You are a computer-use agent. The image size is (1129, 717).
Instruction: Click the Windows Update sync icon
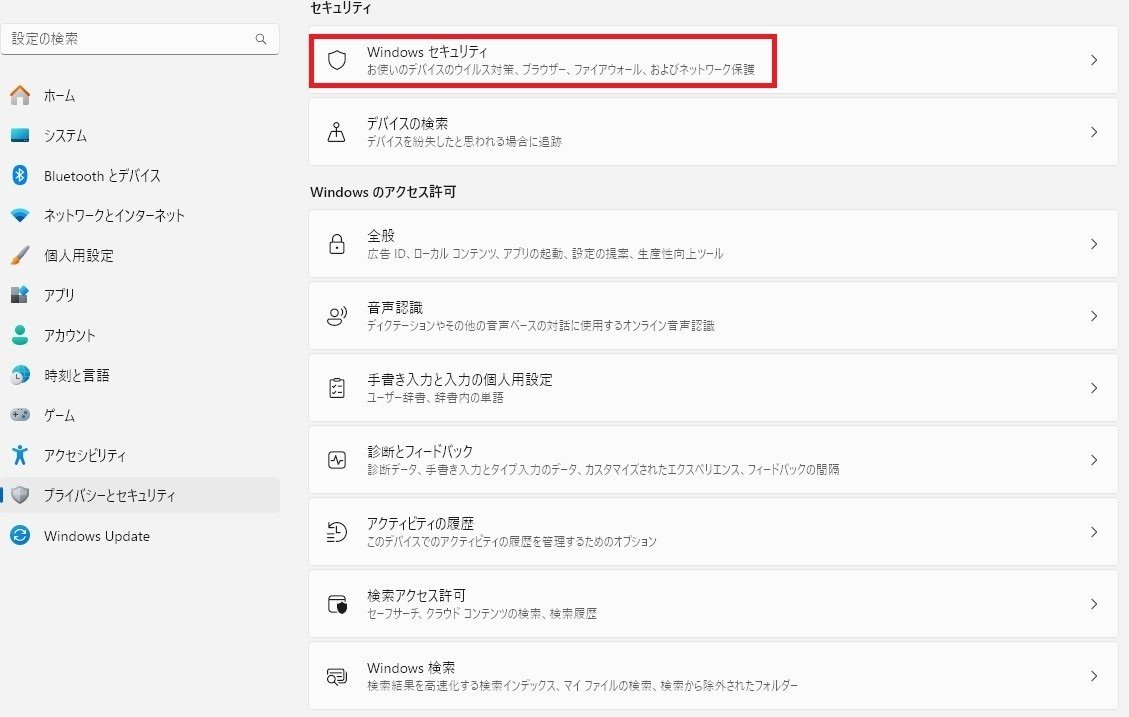[20, 536]
